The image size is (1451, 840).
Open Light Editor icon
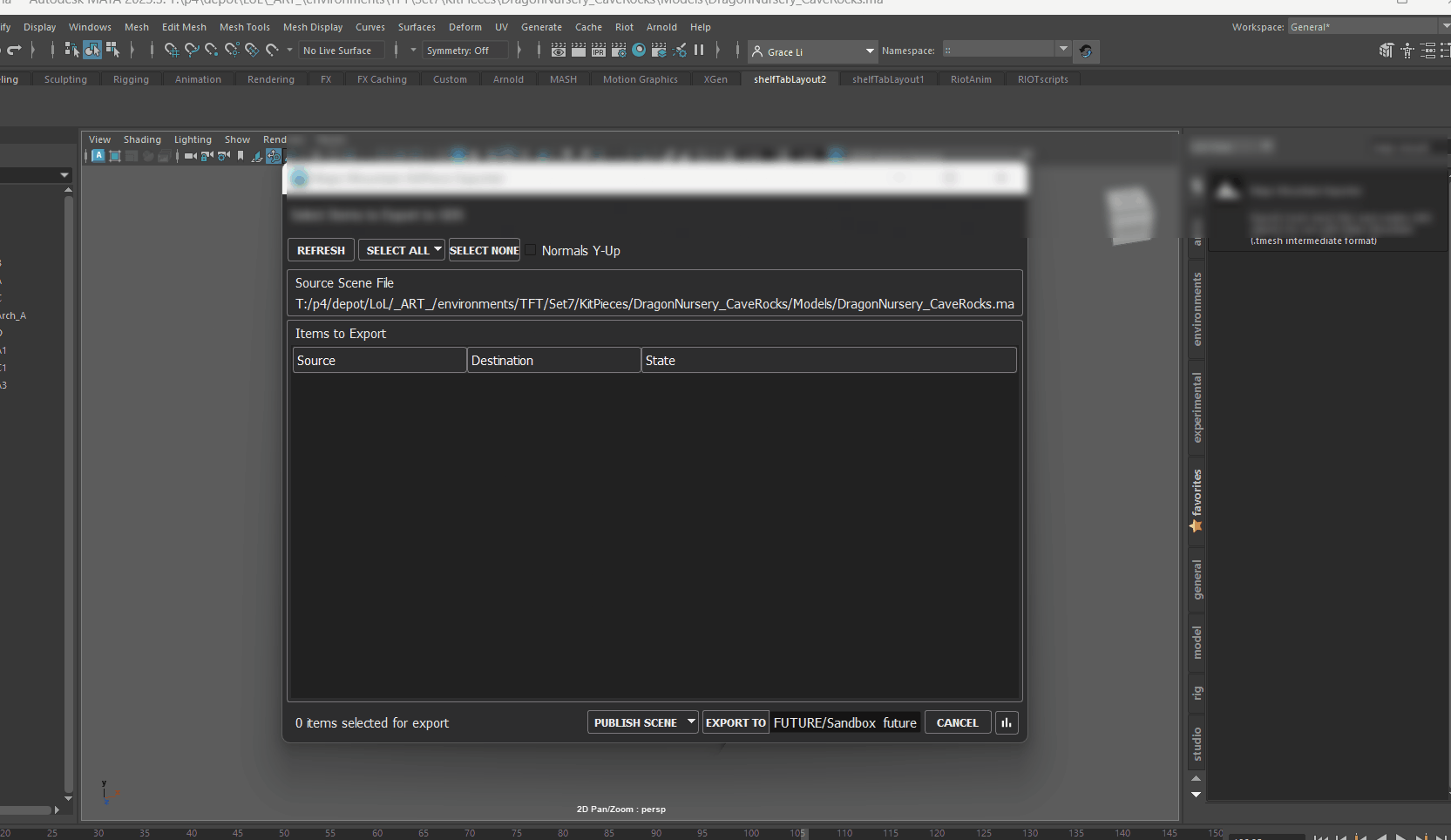click(679, 50)
